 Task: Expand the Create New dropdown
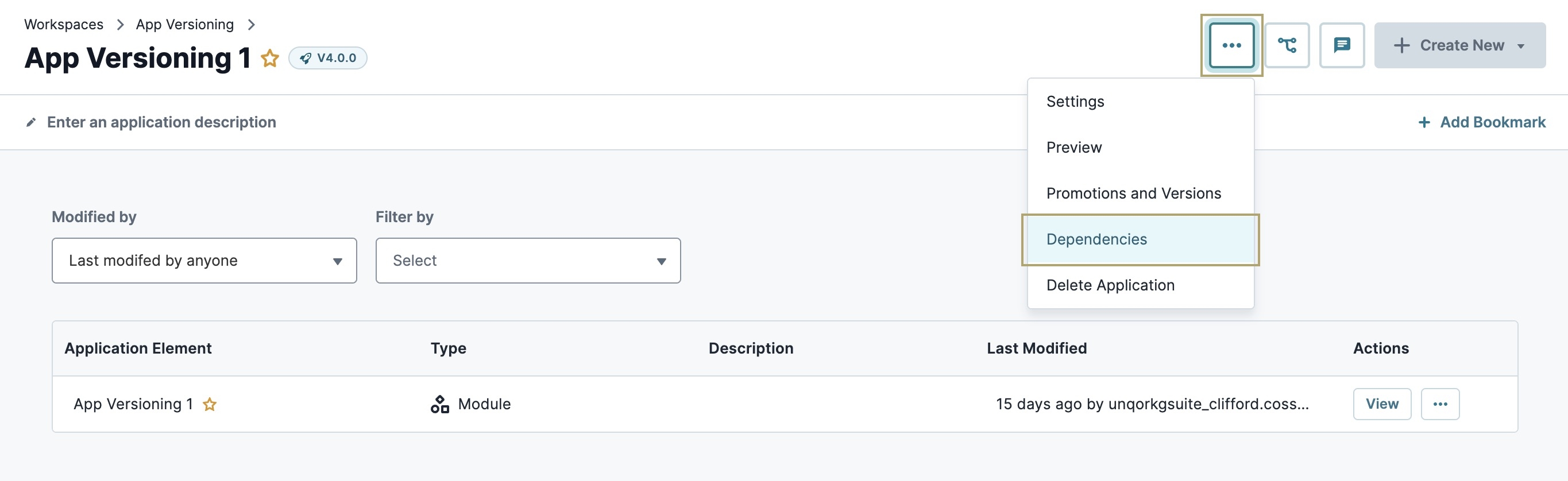(x=1459, y=45)
